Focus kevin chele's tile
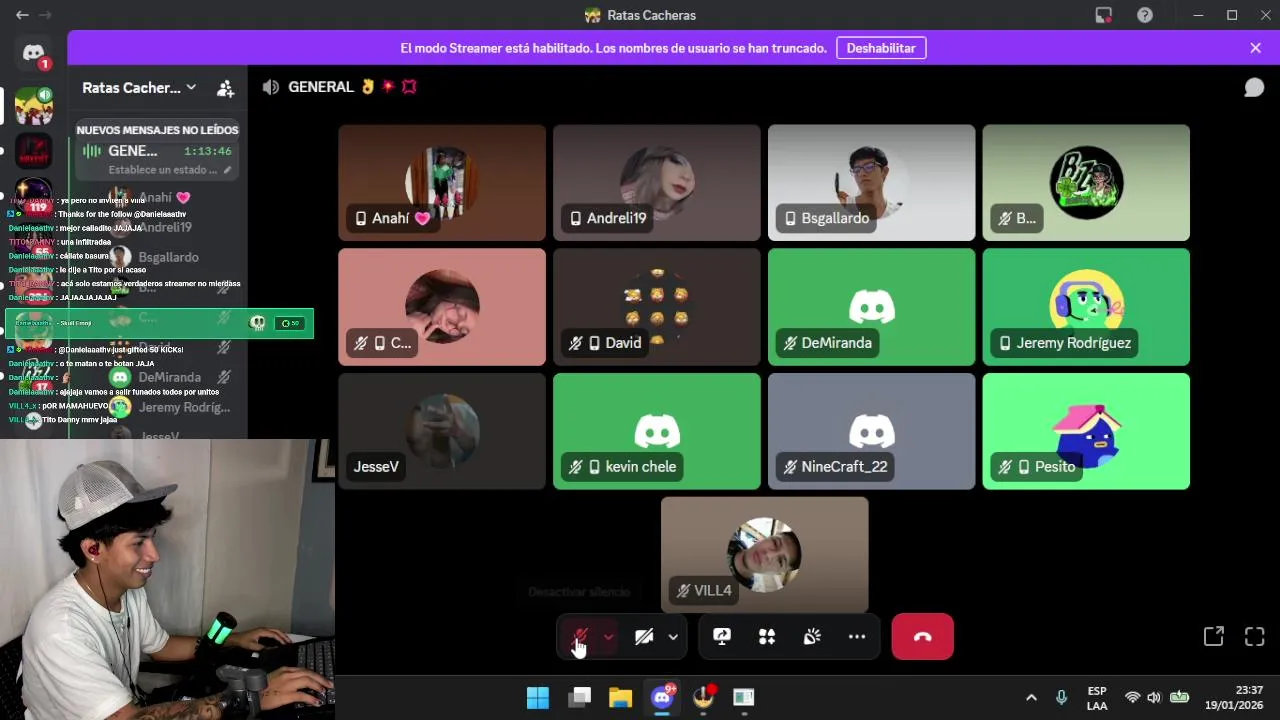The height and width of the screenshot is (720, 1280). (657, 431)
